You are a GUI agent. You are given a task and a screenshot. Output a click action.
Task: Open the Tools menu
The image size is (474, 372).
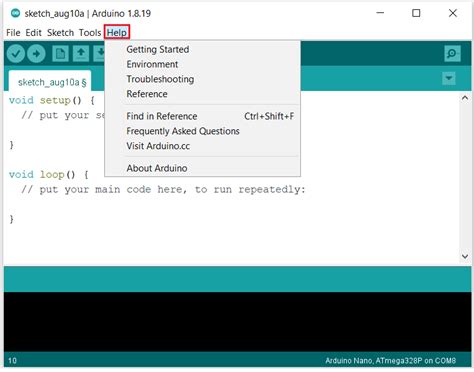pos(90,33)
